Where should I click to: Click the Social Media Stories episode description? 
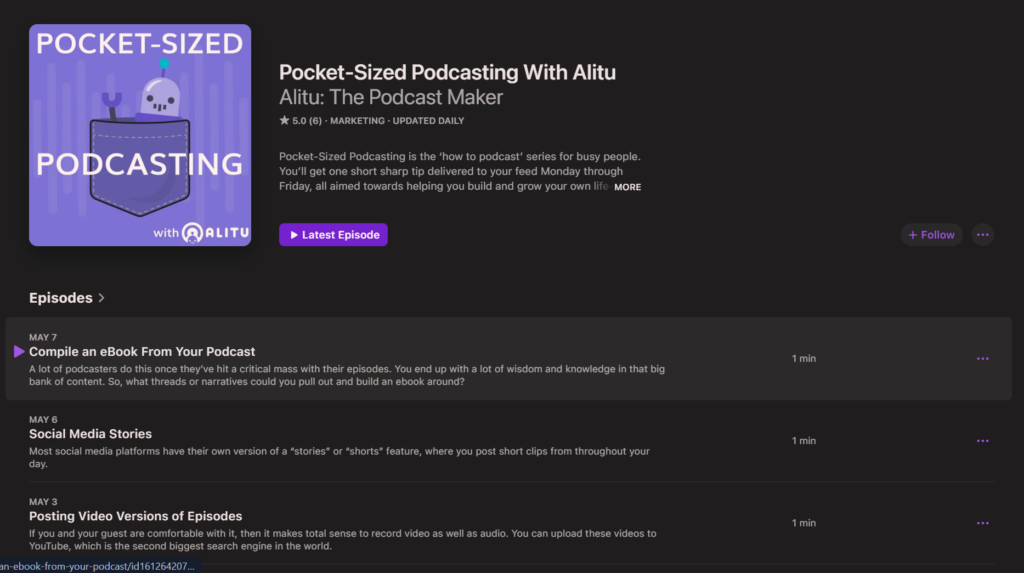pyautogui.click(x=339, y=458)
